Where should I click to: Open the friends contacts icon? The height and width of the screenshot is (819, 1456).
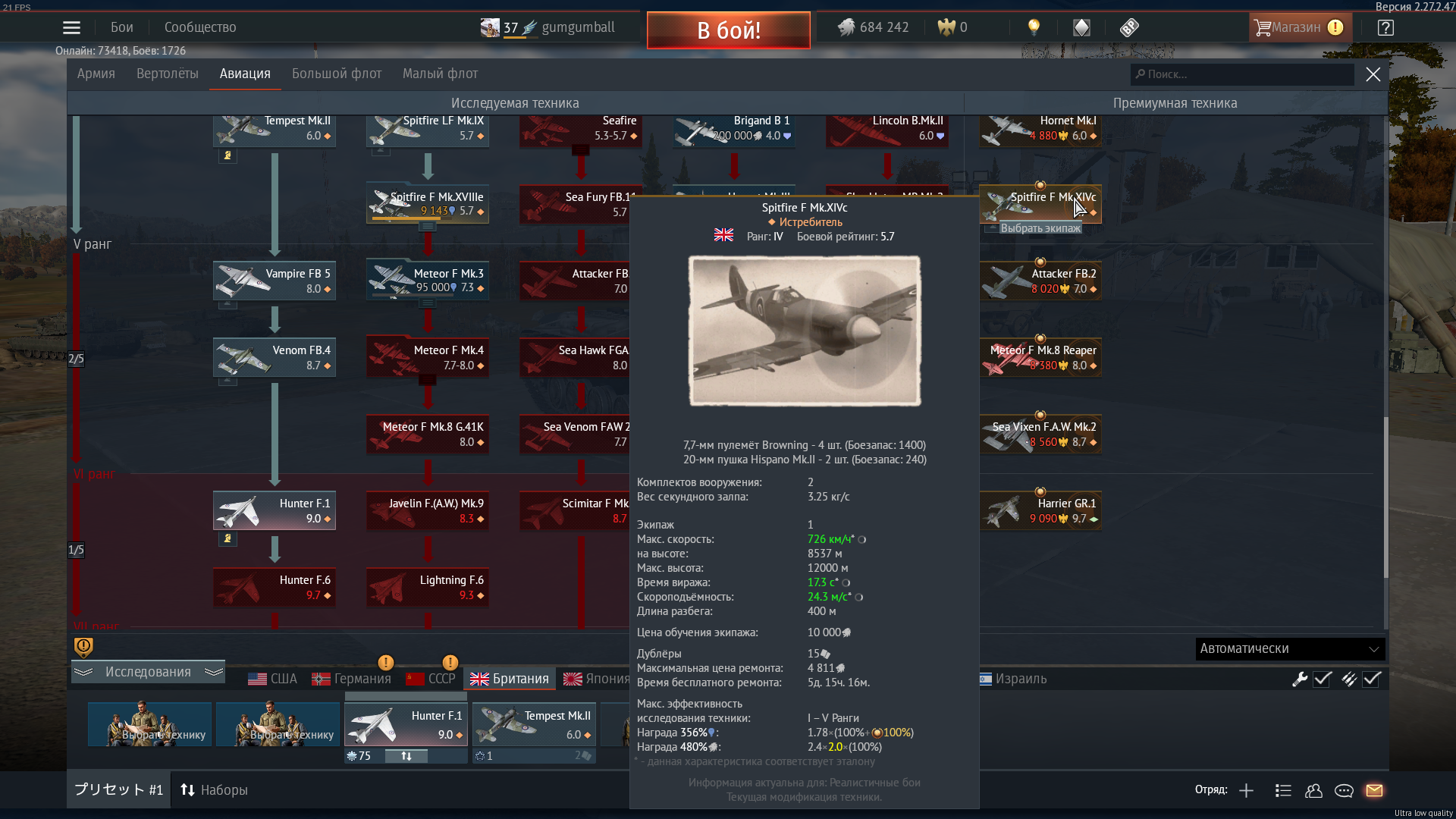click(x=1313, y=791)
